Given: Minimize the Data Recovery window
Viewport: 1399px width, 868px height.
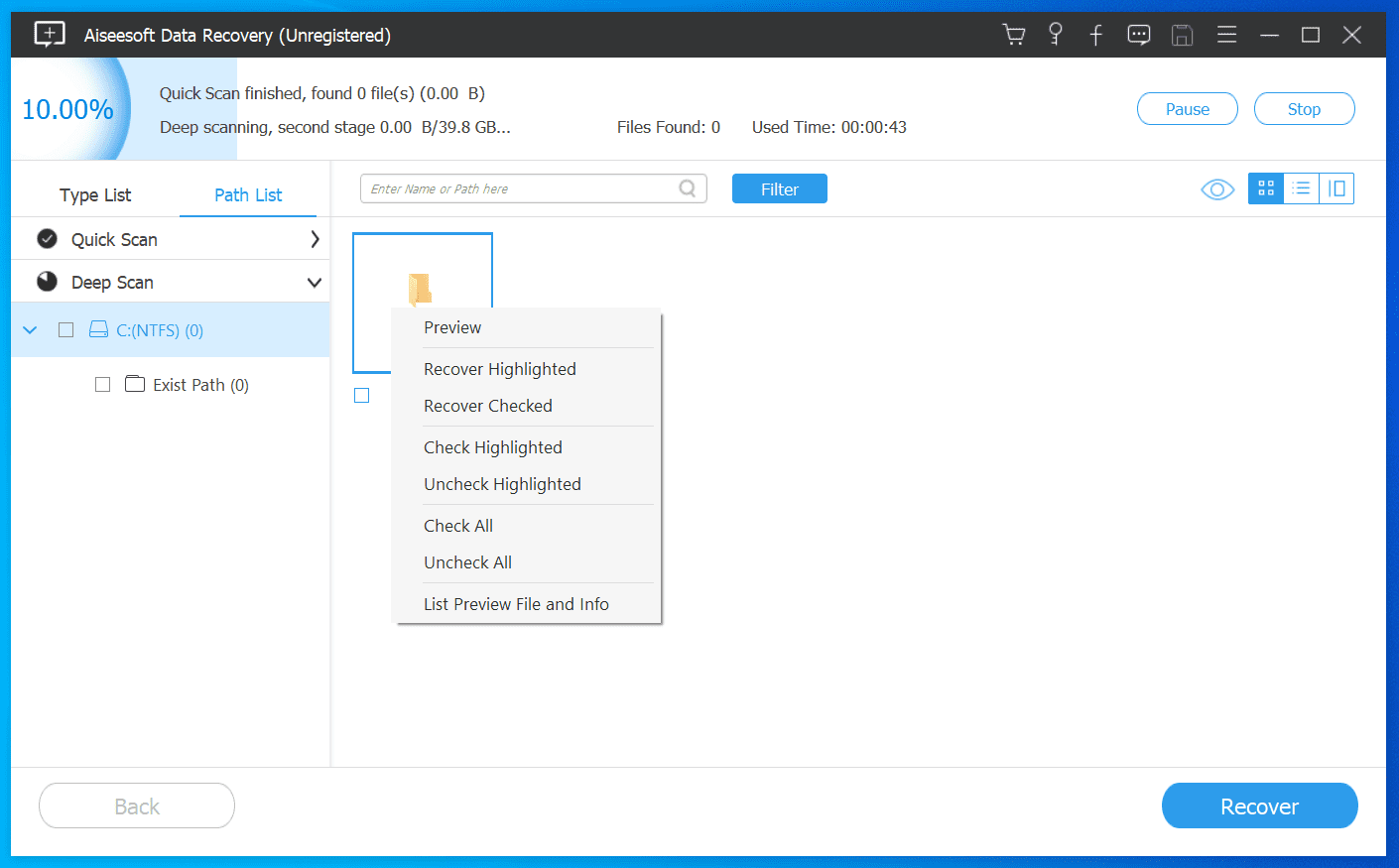Looking at the screenshot, I should tap(1269, 35).
